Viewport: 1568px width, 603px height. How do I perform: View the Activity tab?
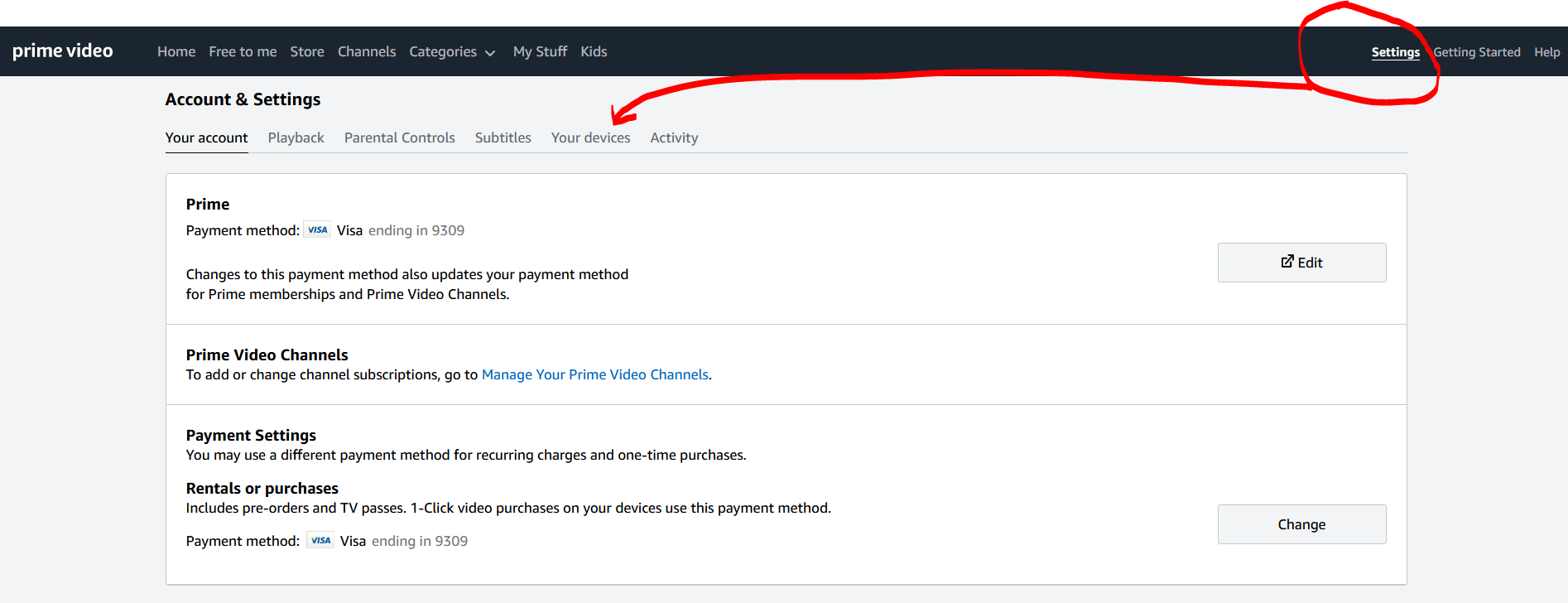(x=674, y=138)
